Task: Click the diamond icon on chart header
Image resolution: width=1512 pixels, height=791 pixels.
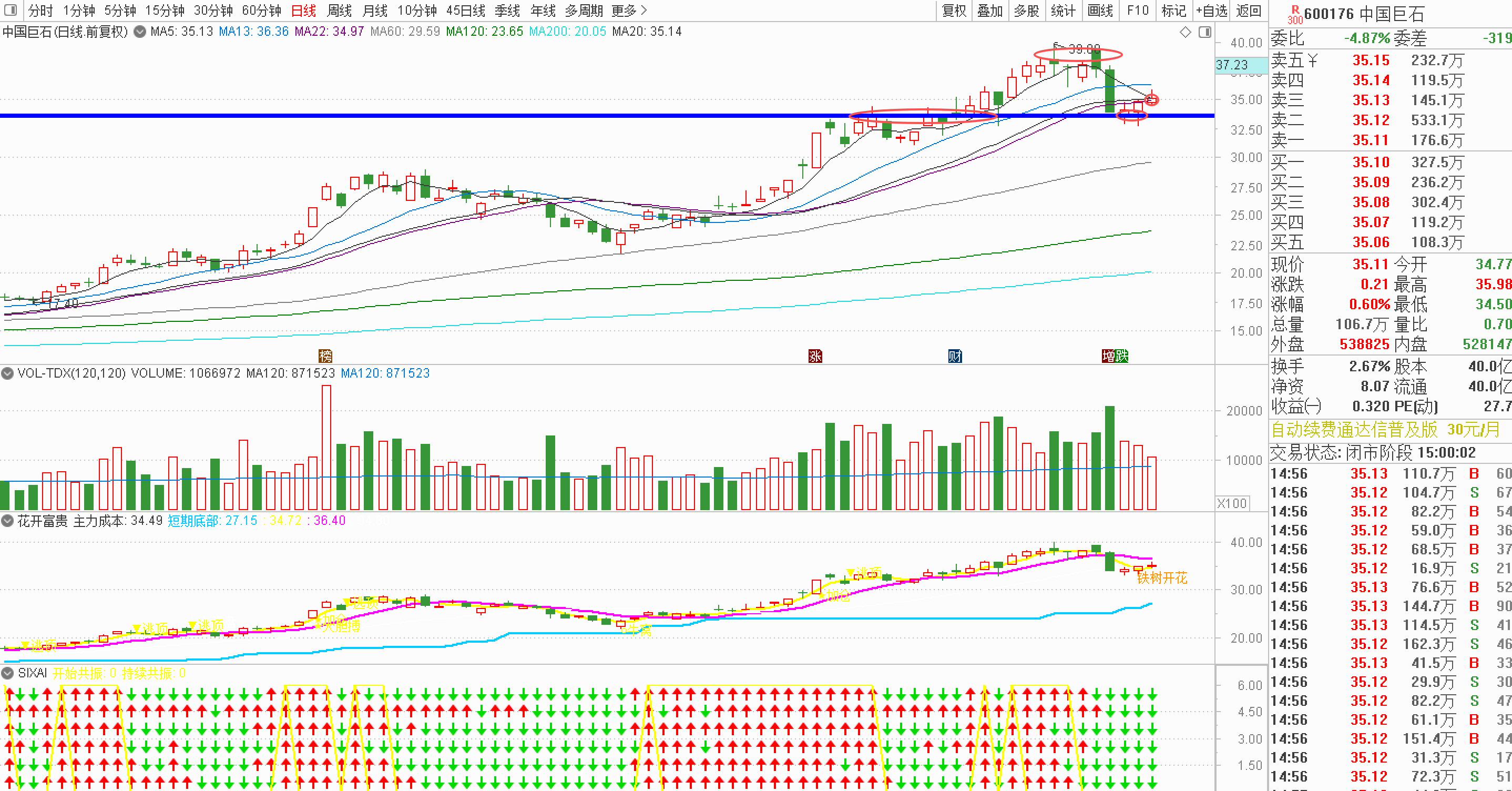Action: pyautogui.click(x=1185, y=32)
